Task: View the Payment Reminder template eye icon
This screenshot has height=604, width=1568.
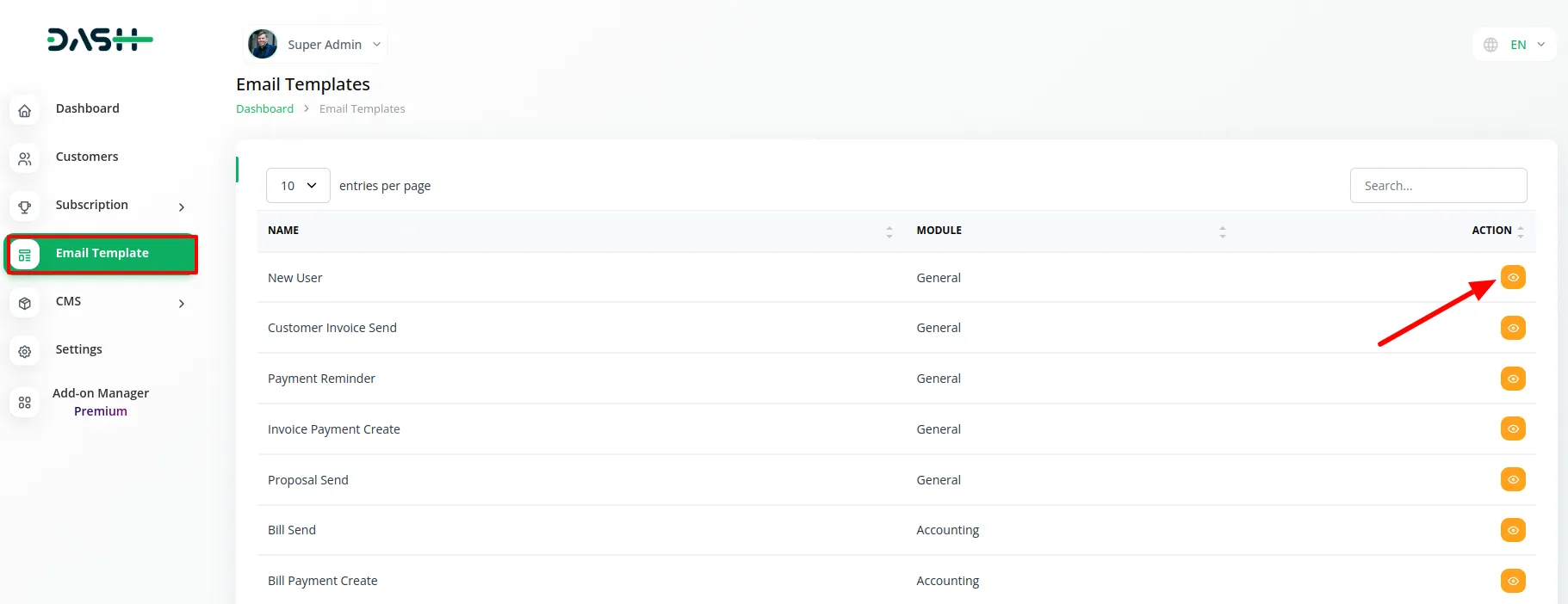Action: 1512,379
